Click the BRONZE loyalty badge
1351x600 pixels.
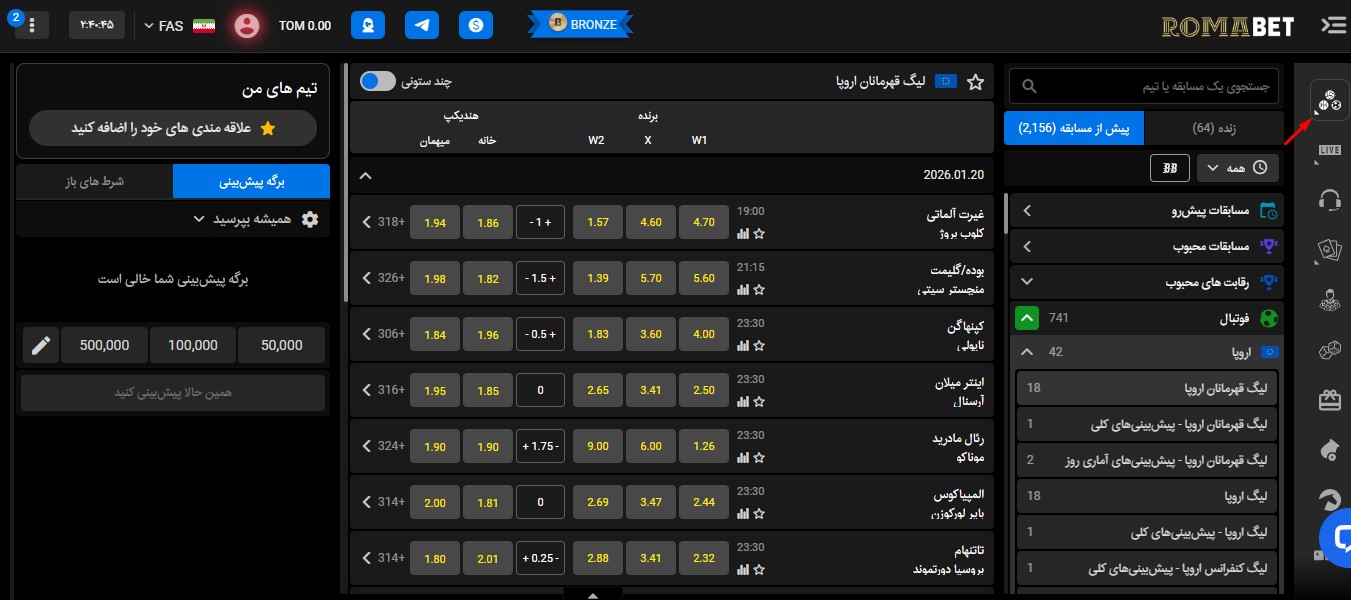[580, 23]
